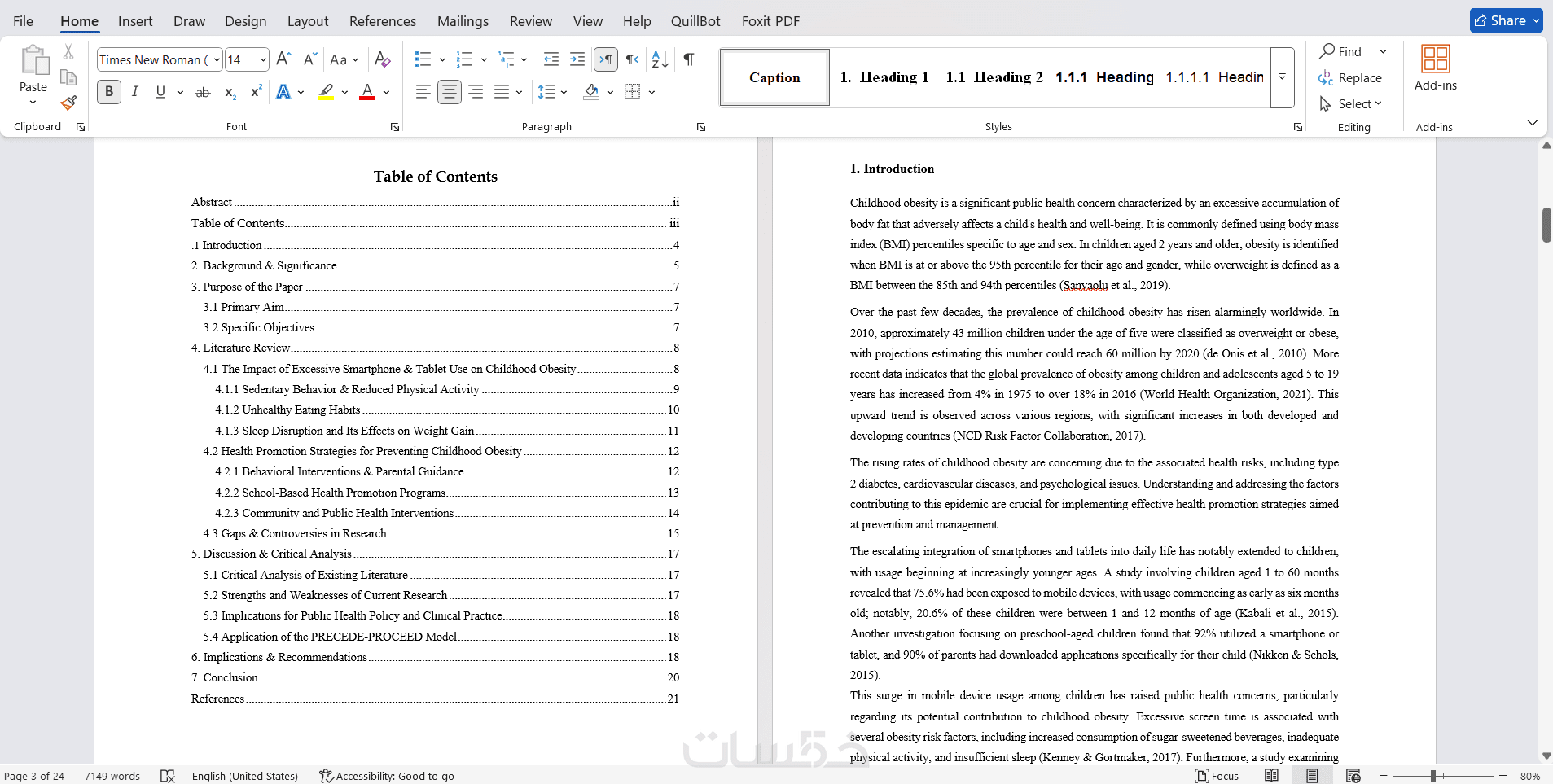
Task: Click the Share button
Action: coord(1506,20)
